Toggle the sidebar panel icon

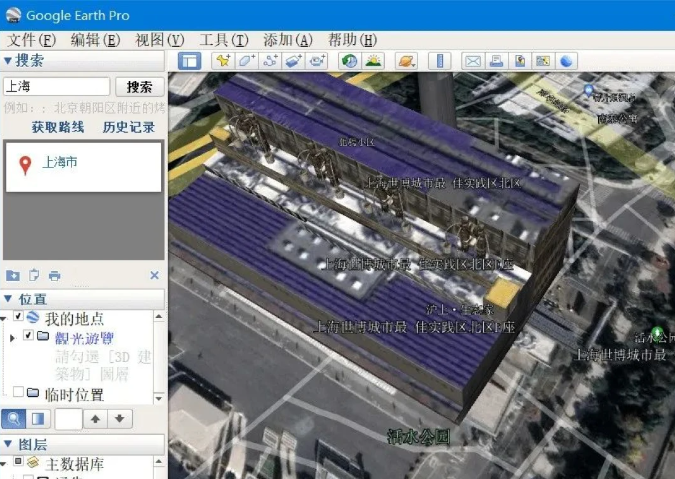coord(189,61)
